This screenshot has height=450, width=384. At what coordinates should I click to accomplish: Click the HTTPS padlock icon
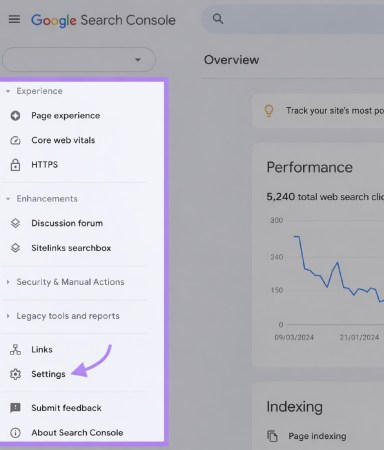(x=15, y=165)
